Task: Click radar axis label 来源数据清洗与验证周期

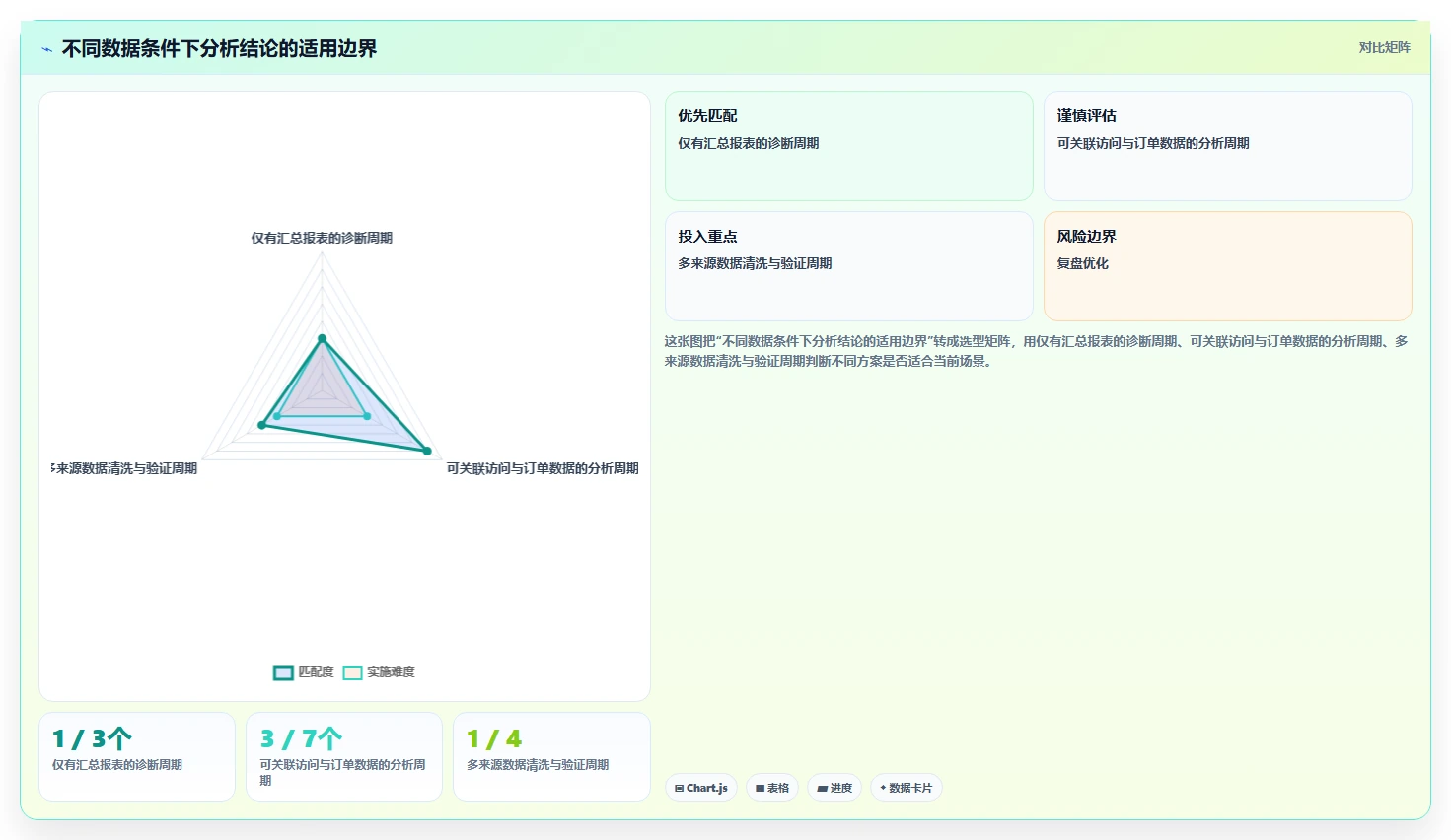Action: (x=124, y=468)
